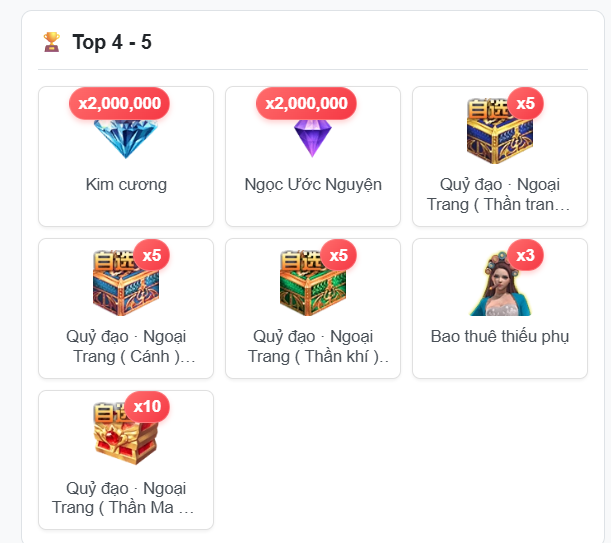Image resolution: width=611 pixels, height=543 pixels.
Task: Click the x10 badge on Thần Ma chest
Action: pyautogui.click(x=147, y=407)
